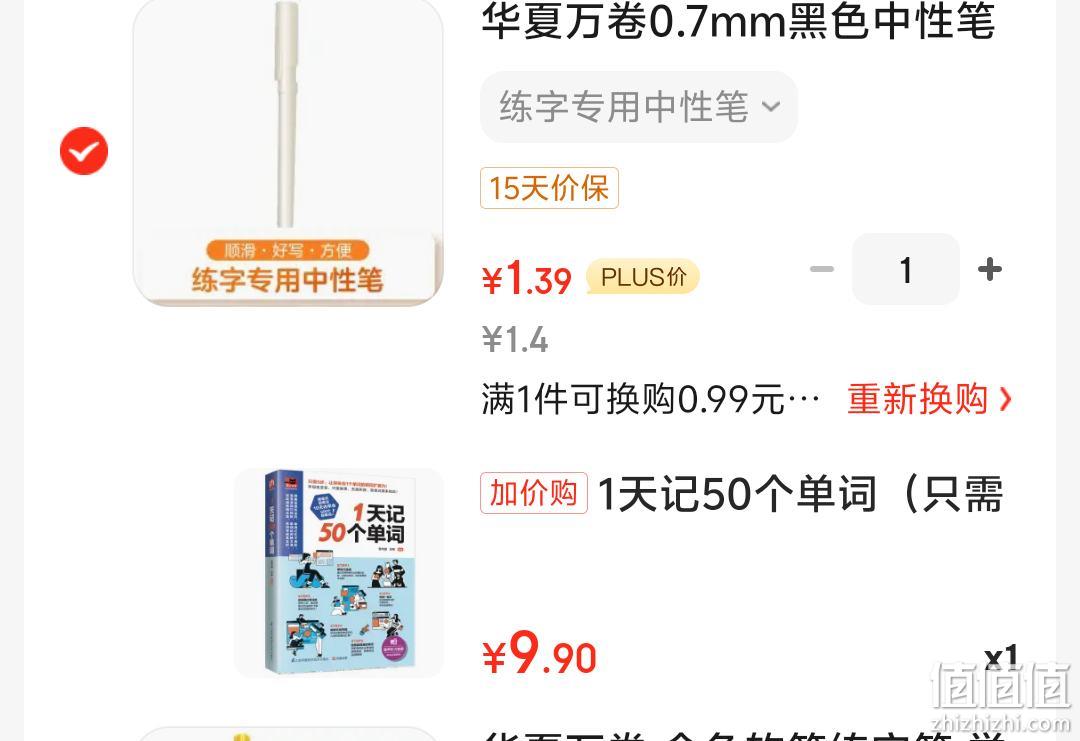Tap the 15天价保 tag

coord(549,188)
